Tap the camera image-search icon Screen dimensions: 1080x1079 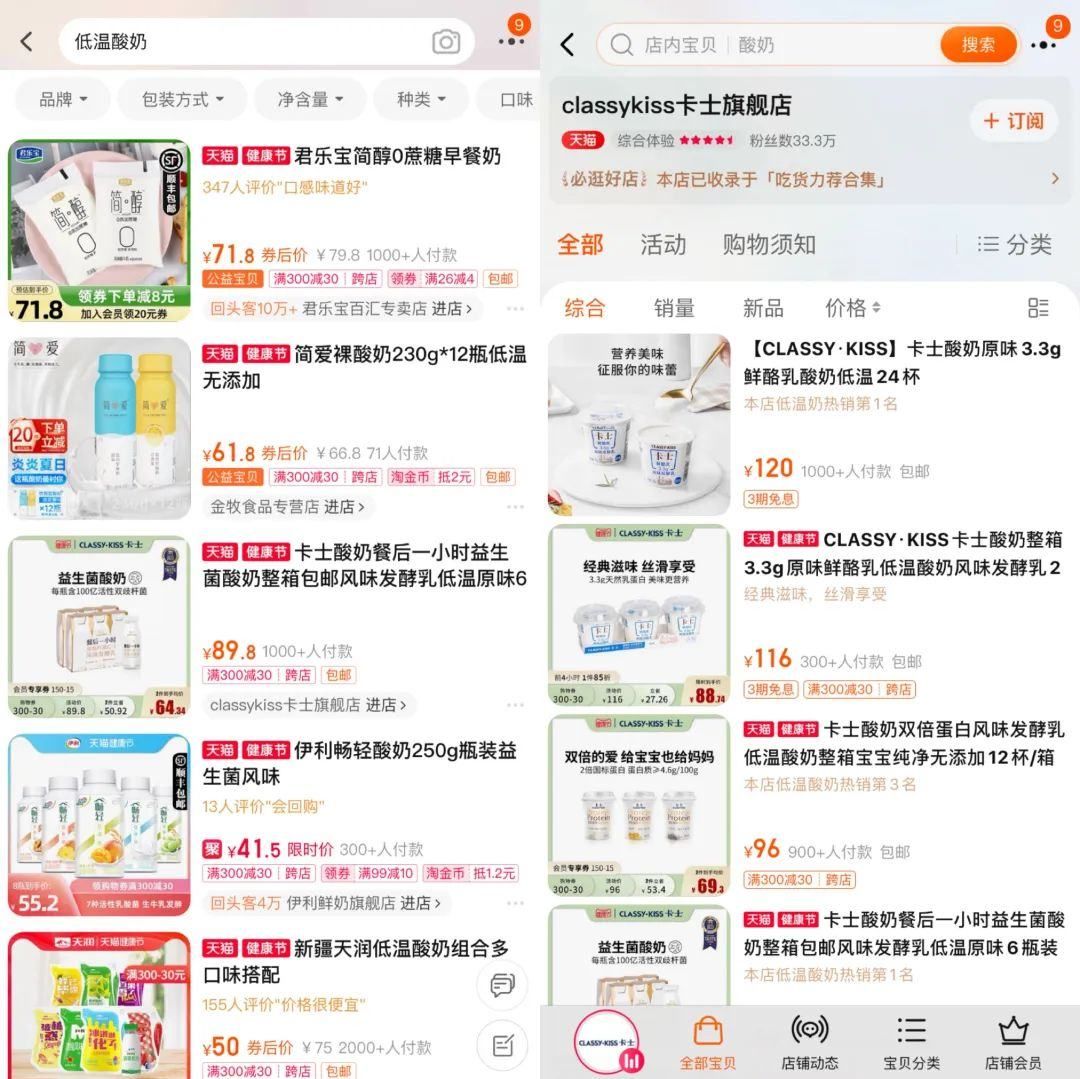pyautogui.click(x=446, y=42)
